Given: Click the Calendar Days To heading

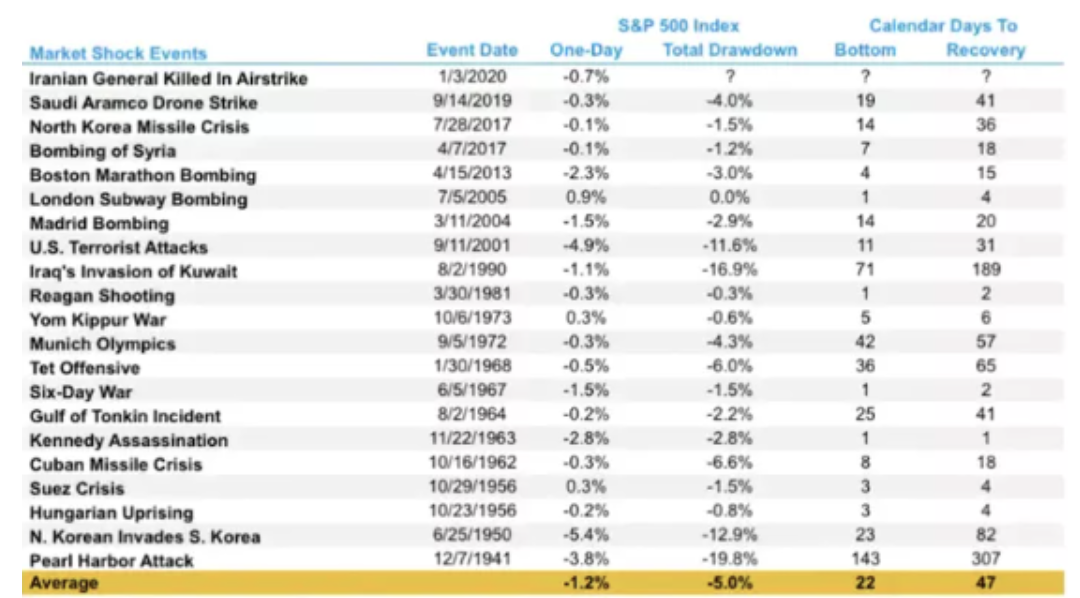Looking at the screenshot, I should pyautogui.click(x=943, y=26).
